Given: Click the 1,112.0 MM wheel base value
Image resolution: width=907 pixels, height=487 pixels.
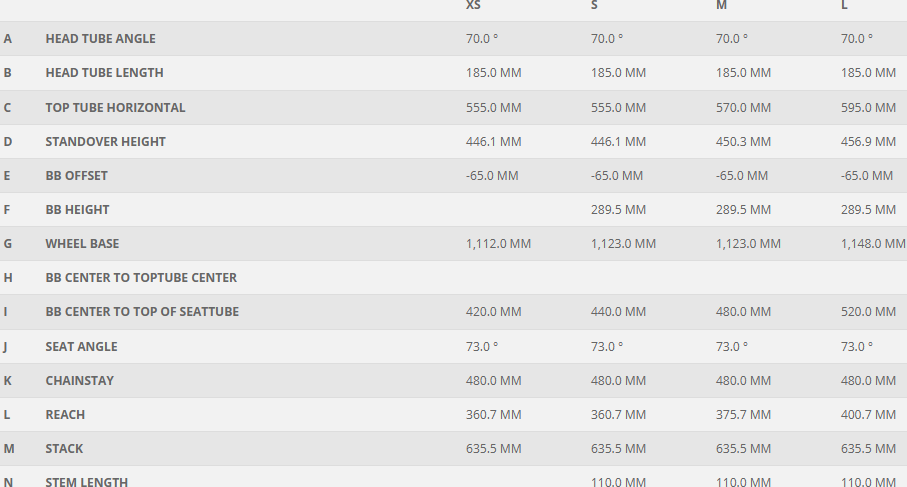Looking at the screenshot, I should pos(498,244).
